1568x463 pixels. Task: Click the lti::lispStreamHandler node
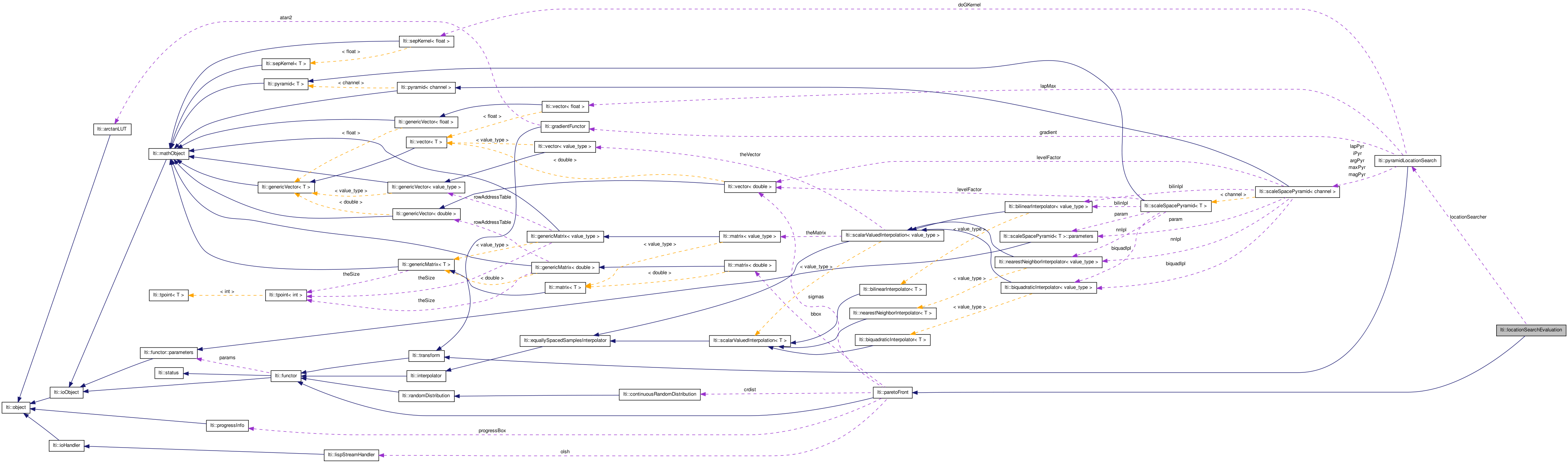351,454
